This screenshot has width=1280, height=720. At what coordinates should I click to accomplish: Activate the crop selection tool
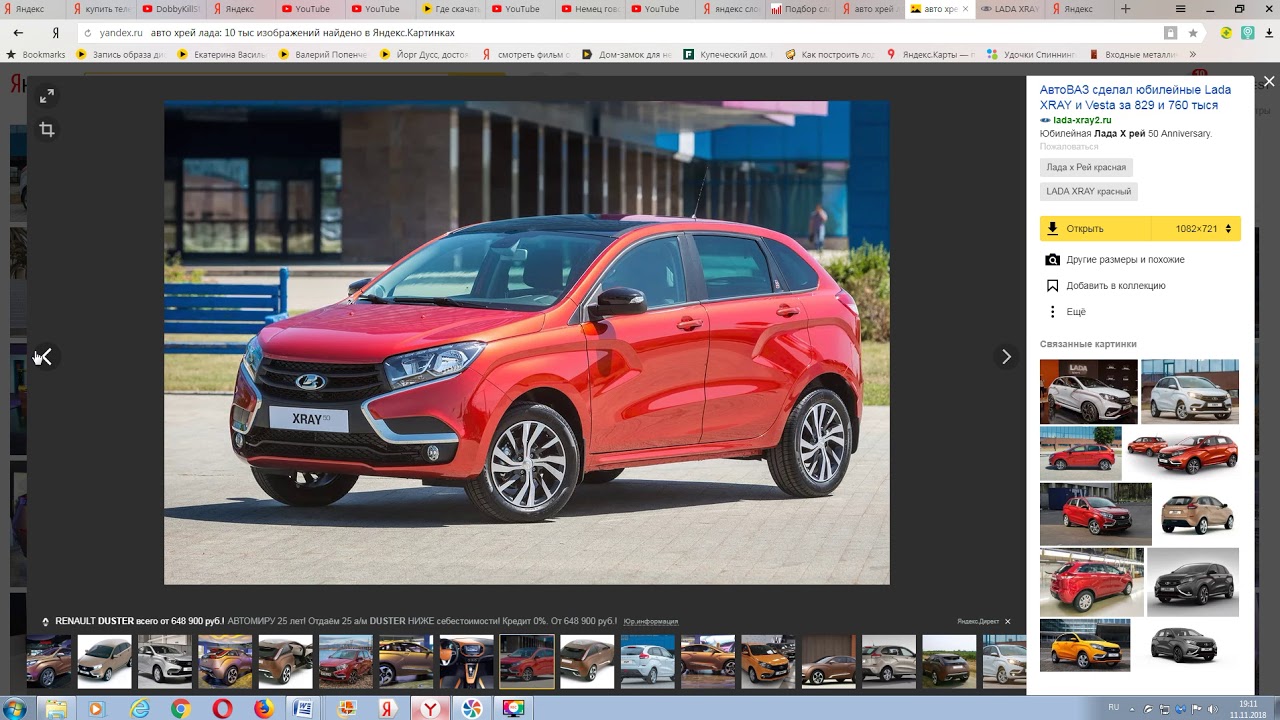pyautogui.click(x=46, y=129)
